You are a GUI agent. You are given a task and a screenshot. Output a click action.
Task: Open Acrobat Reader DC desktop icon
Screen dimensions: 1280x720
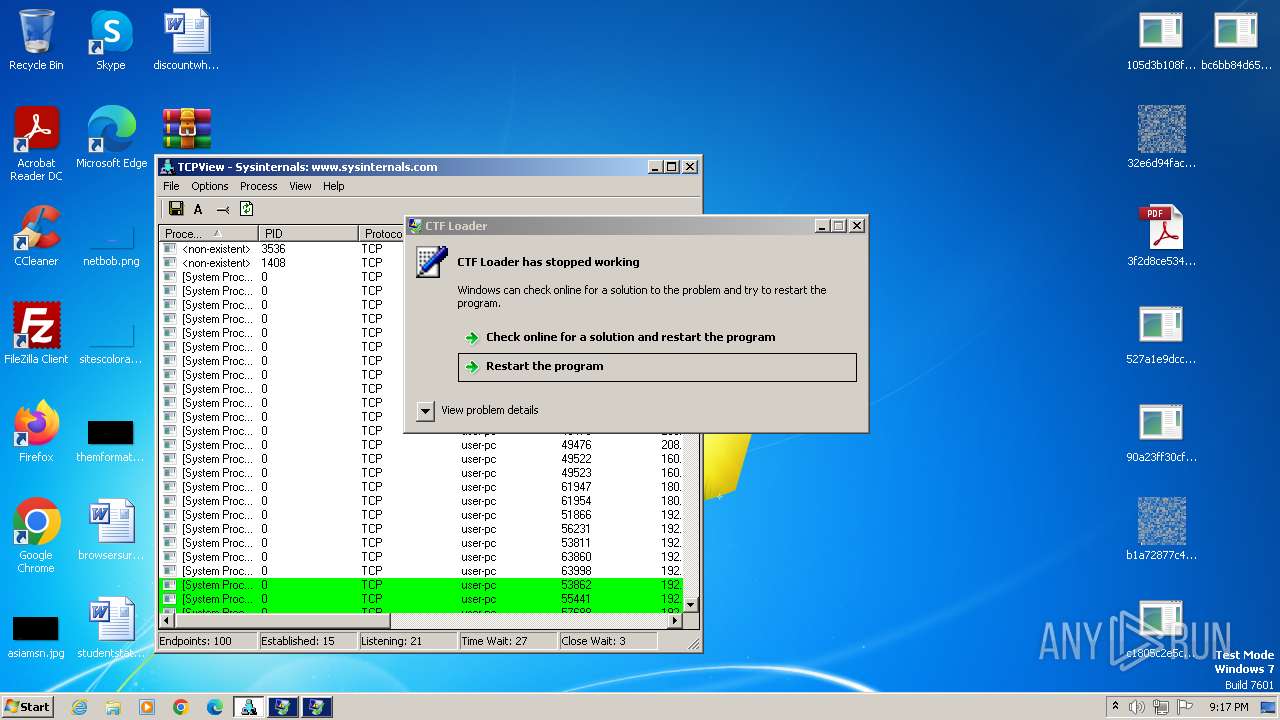pyautogui.click(x=36, y=143)
